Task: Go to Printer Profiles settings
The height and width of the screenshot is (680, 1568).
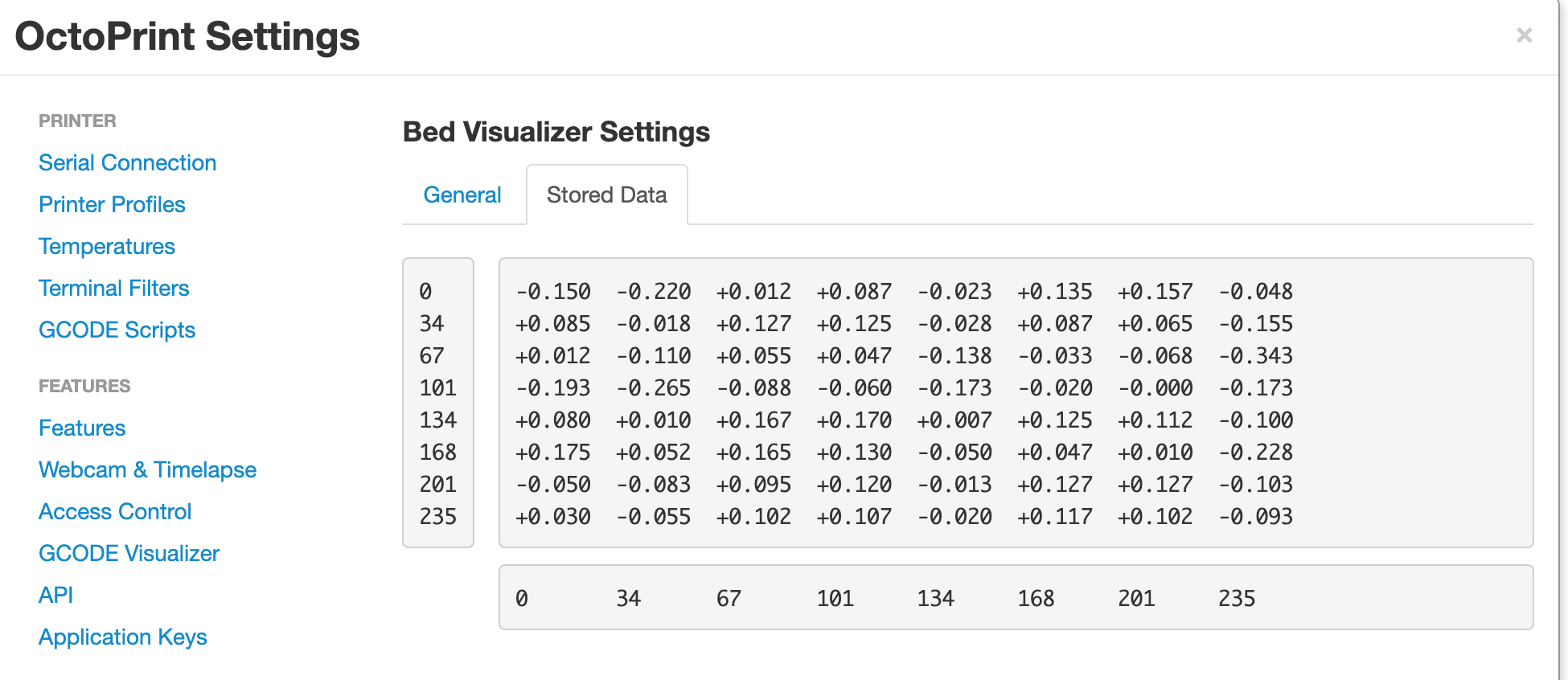Action: (112, 204)
